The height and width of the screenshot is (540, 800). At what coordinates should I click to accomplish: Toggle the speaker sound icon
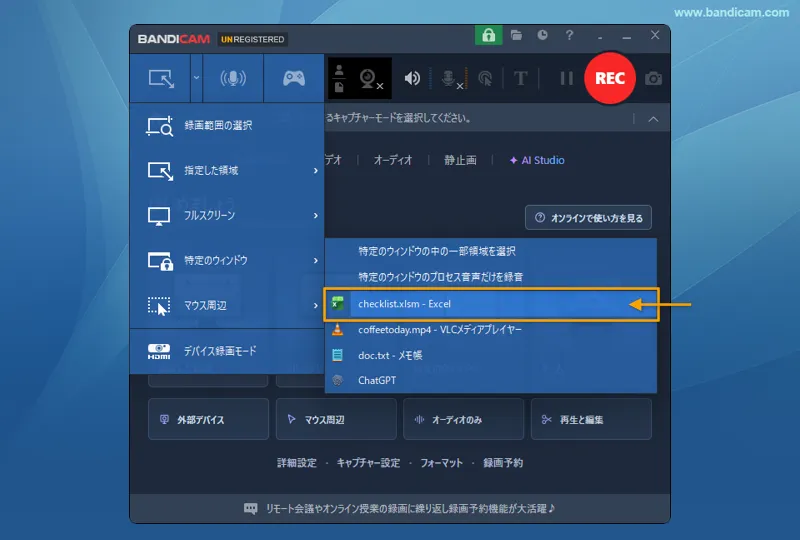(x=412, y=78)
